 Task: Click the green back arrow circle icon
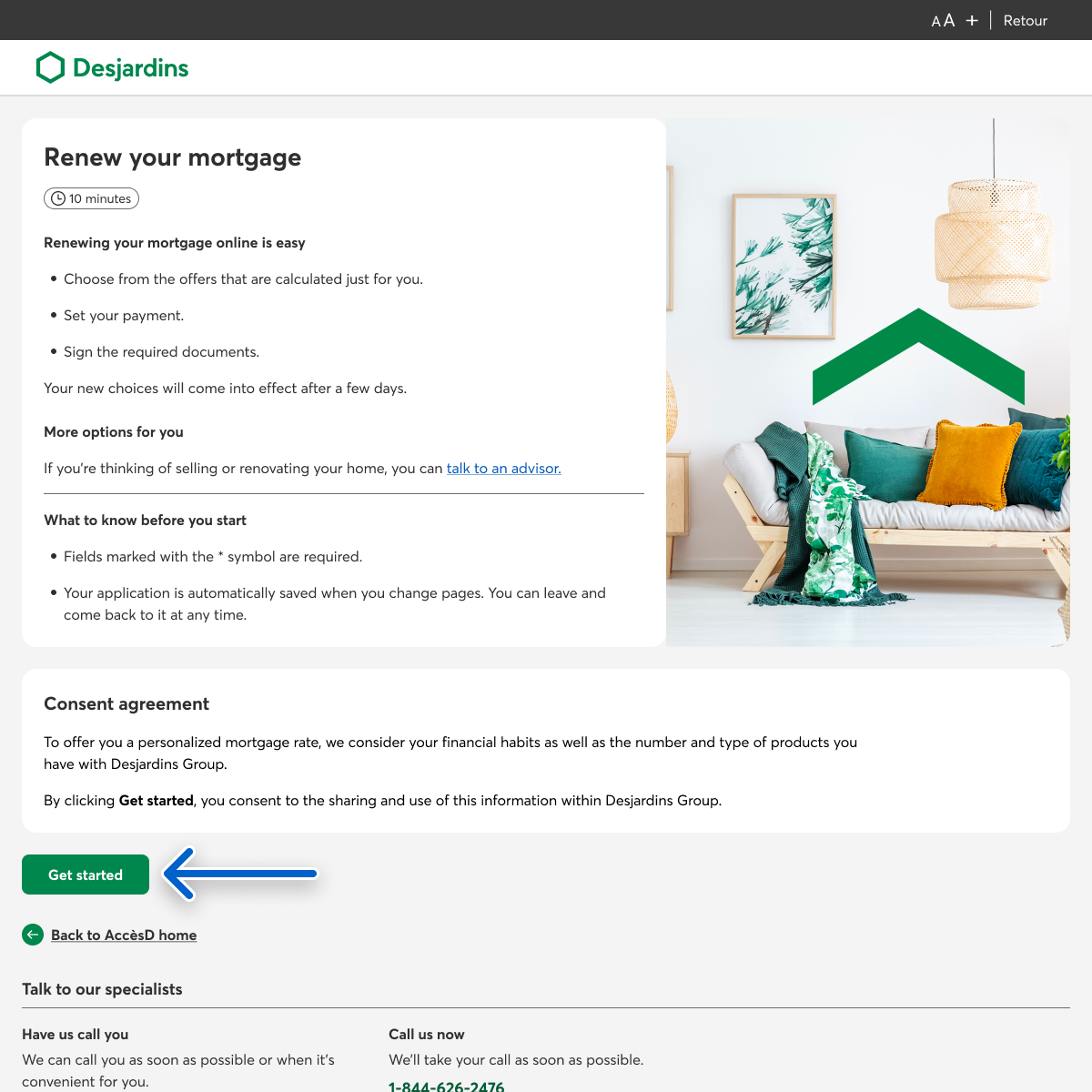33,935
